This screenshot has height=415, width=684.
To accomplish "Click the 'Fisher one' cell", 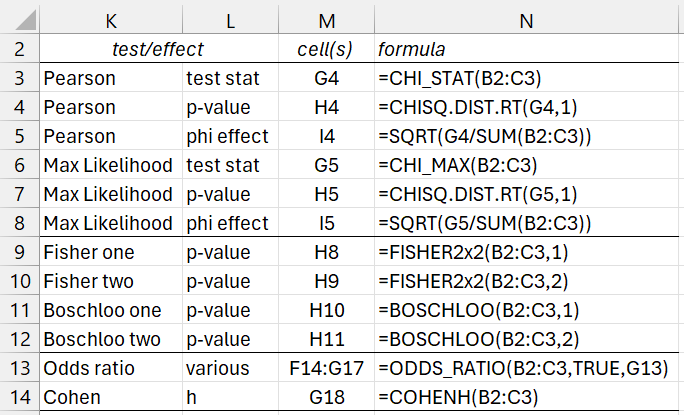I will point(110,254).
